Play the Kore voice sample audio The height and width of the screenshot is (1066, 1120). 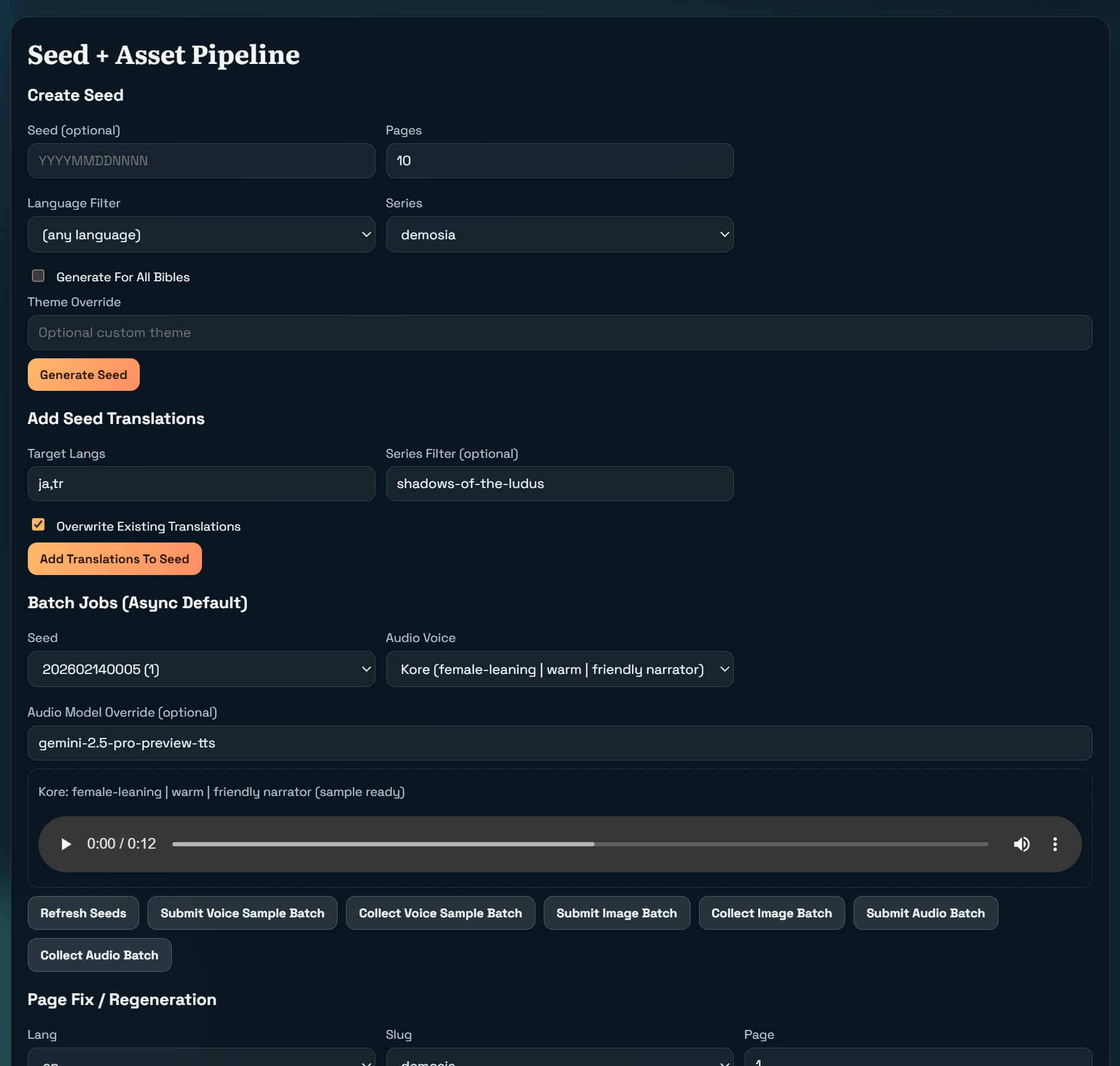(66, 844)
